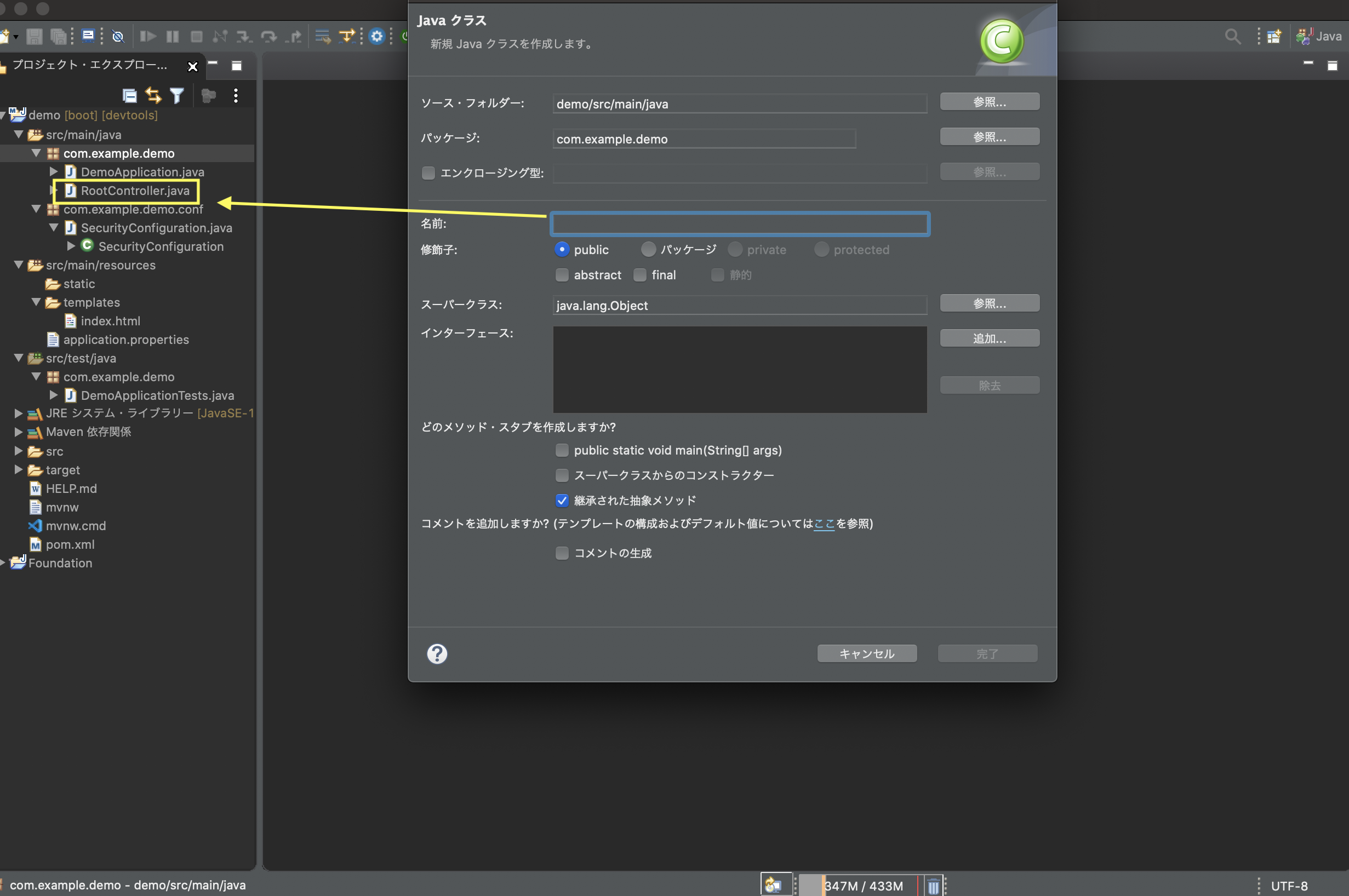Select application.properties file

pos(118,340)
